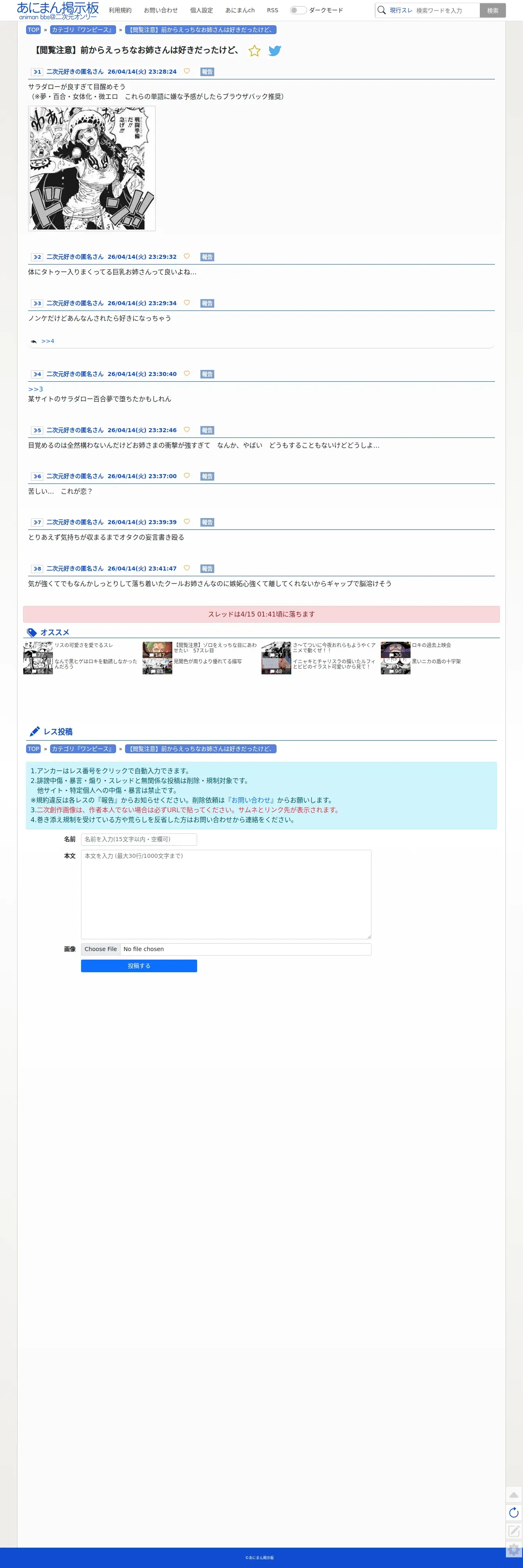This screenshot has height=1568, width=523.
Task: Click post number >>8 anchor
Action: pyautogui.click(x=37, y=569)
